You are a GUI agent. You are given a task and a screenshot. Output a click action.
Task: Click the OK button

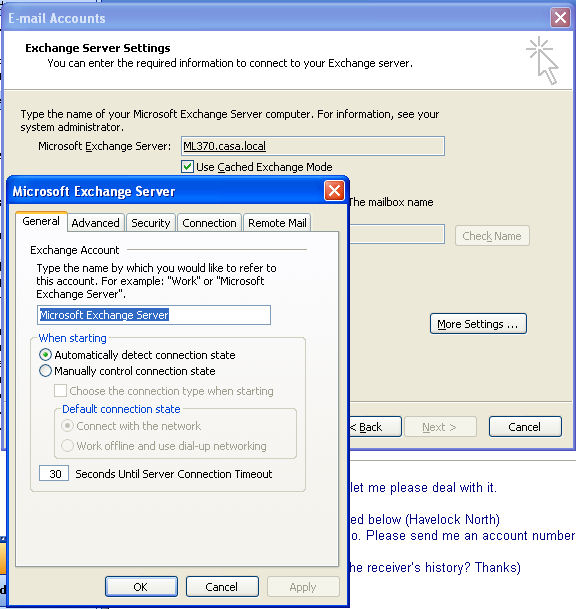[141, 586]
